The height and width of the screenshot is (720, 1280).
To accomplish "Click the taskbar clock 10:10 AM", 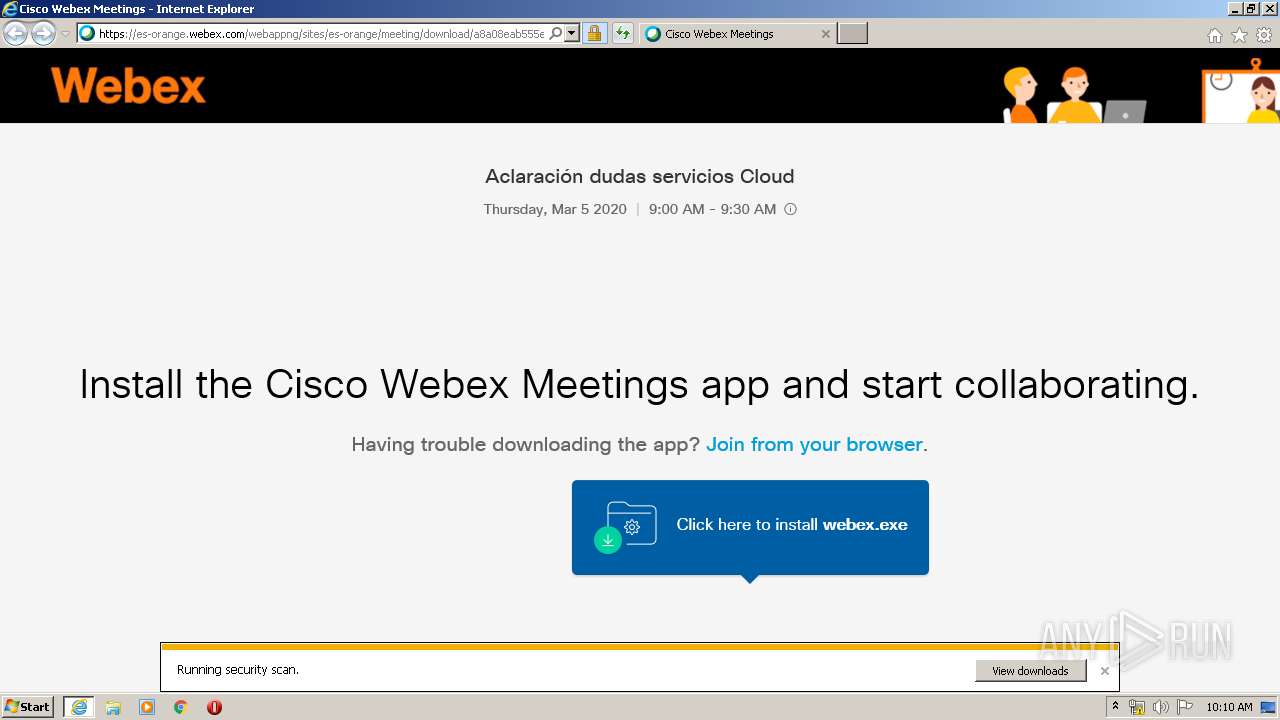I will click(x=1229, y=707).
